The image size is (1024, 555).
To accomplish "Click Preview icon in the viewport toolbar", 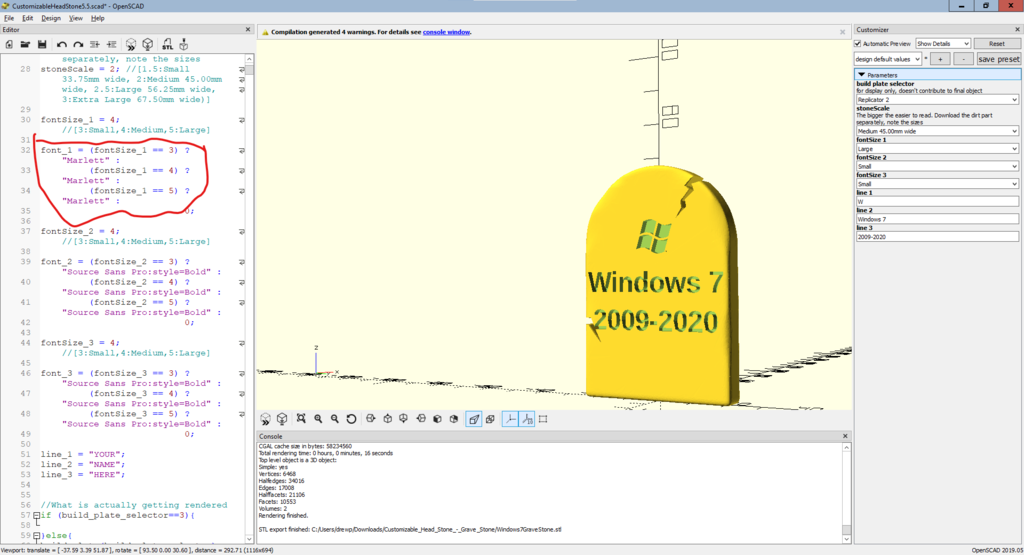I will 265,419.
